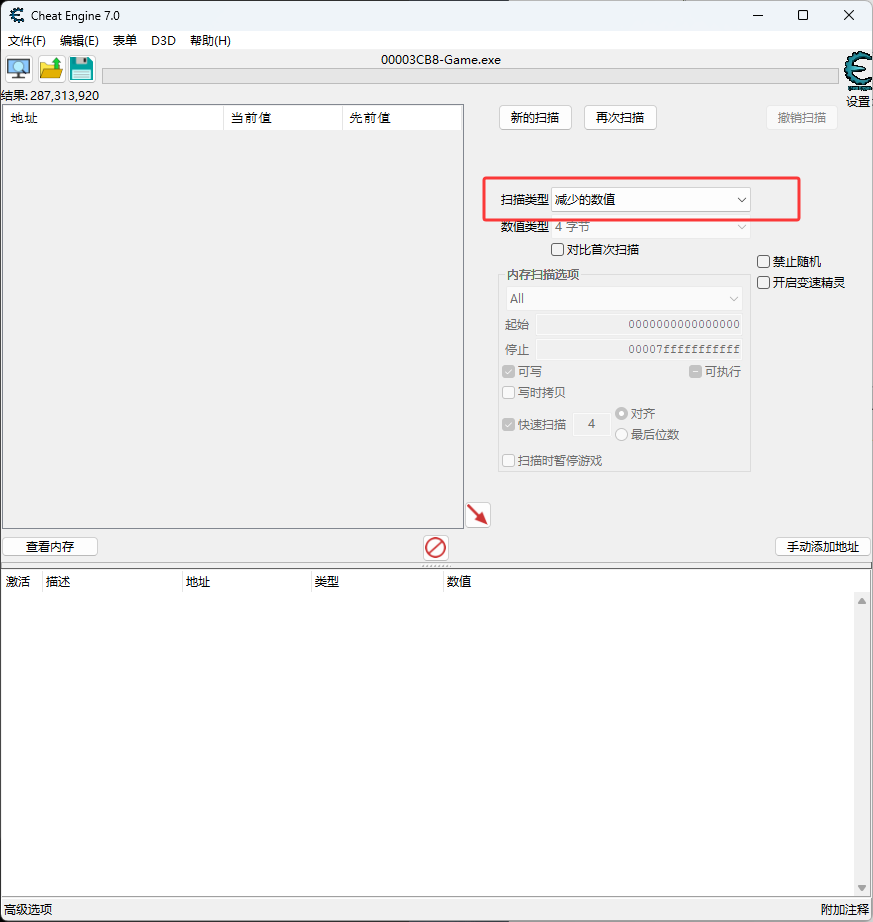
Task: Click the red arrow add-to-address-list icon
Action: 478,515
